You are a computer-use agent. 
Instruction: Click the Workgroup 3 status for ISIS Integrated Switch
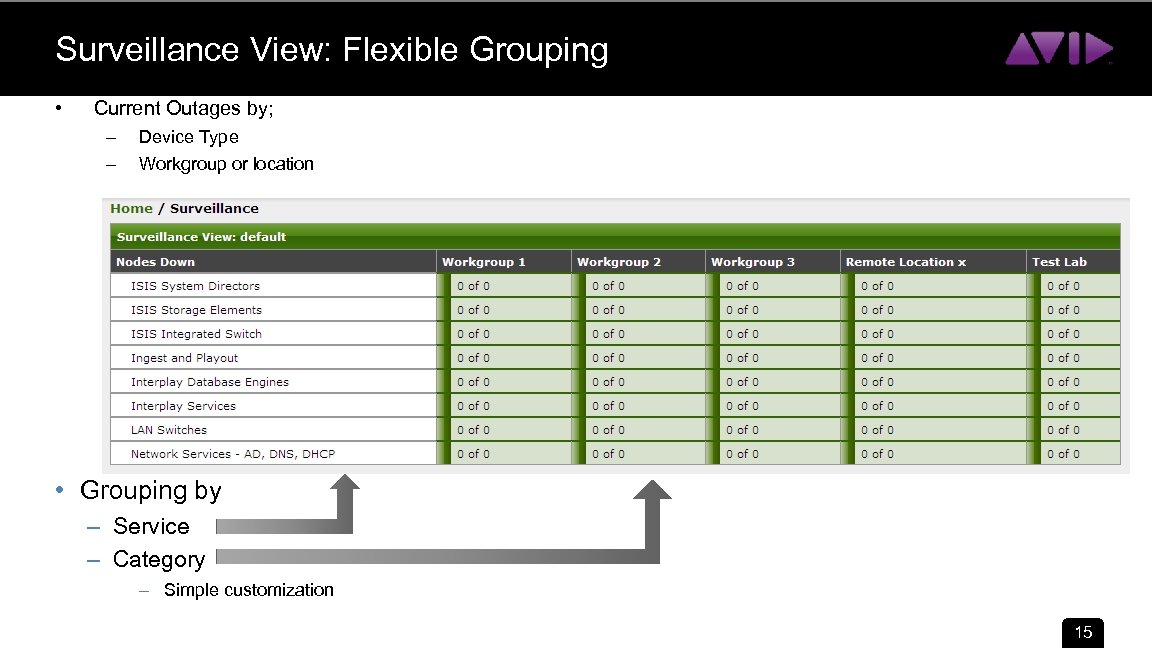pyautogui.click(x=781, y=333)
